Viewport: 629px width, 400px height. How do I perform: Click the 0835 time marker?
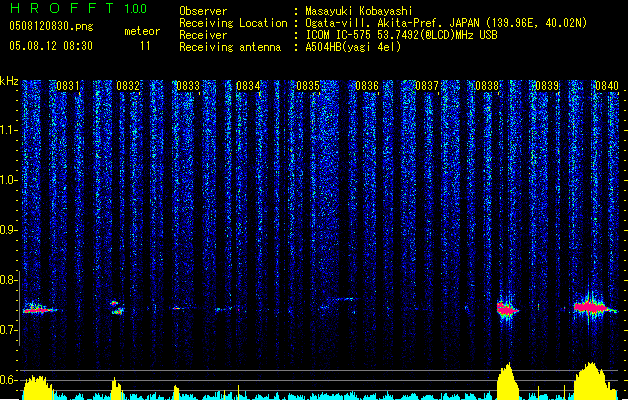pos(308,86)
